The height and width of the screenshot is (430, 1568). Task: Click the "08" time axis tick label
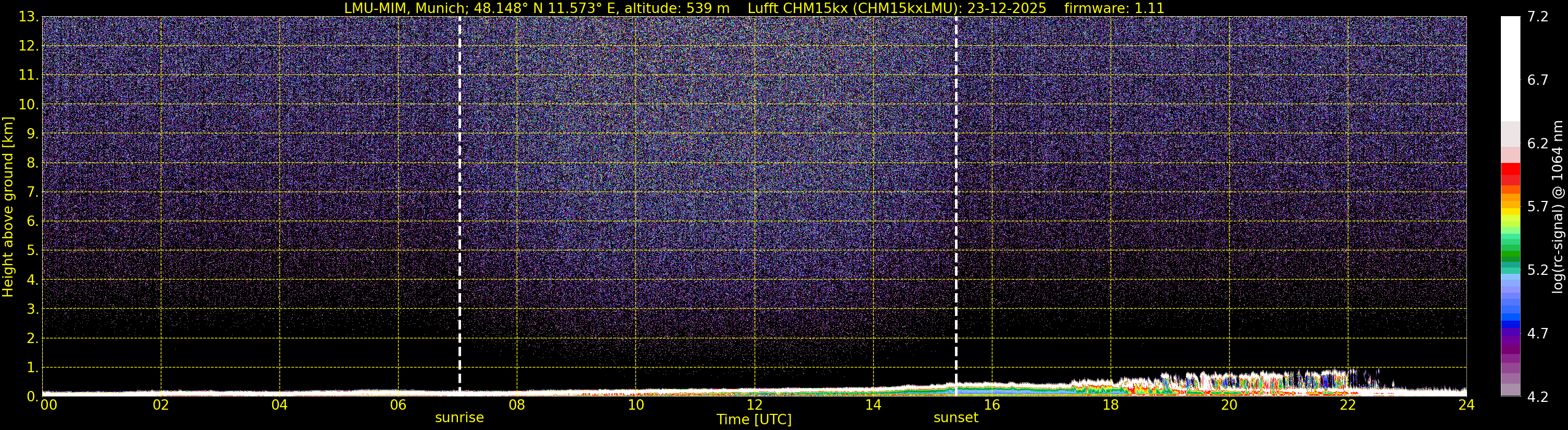pyautogui.click(x=517, y=405)
